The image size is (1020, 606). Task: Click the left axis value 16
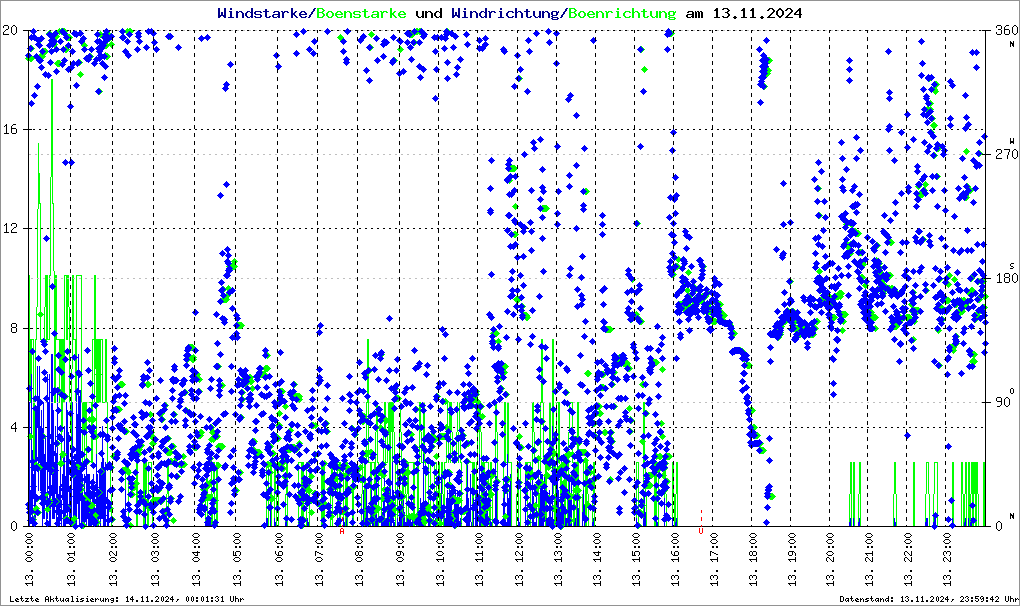pyautogui.click(x=10, y=129)
